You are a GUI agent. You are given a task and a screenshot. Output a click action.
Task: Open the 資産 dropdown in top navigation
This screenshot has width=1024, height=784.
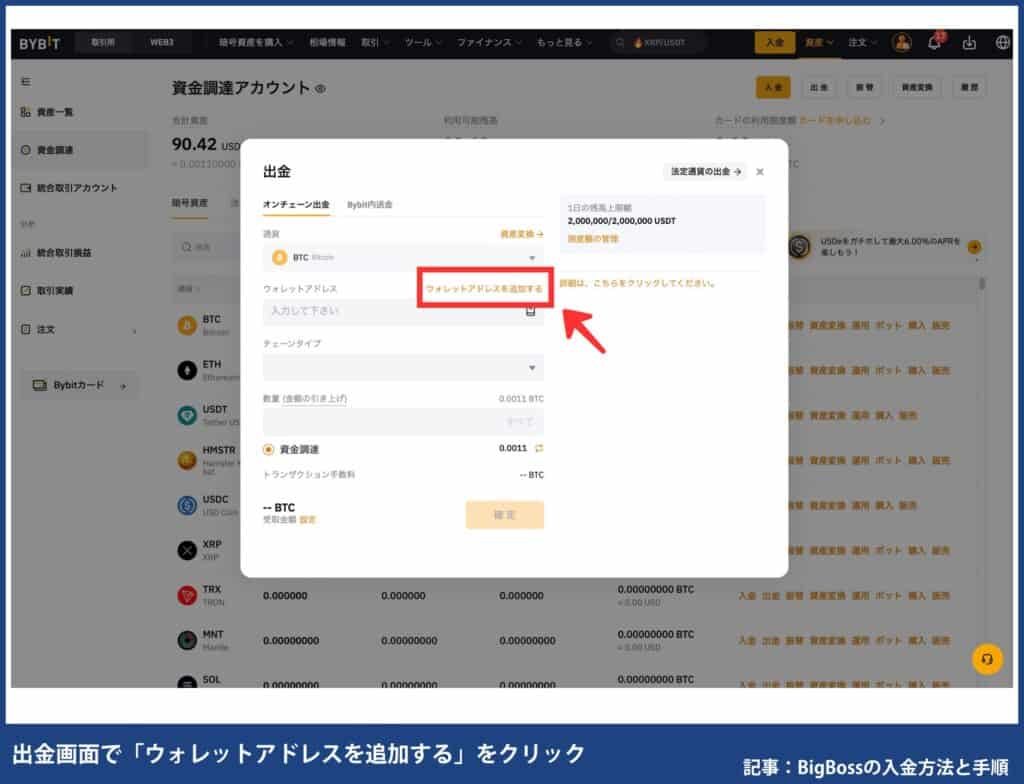[818, 43]
